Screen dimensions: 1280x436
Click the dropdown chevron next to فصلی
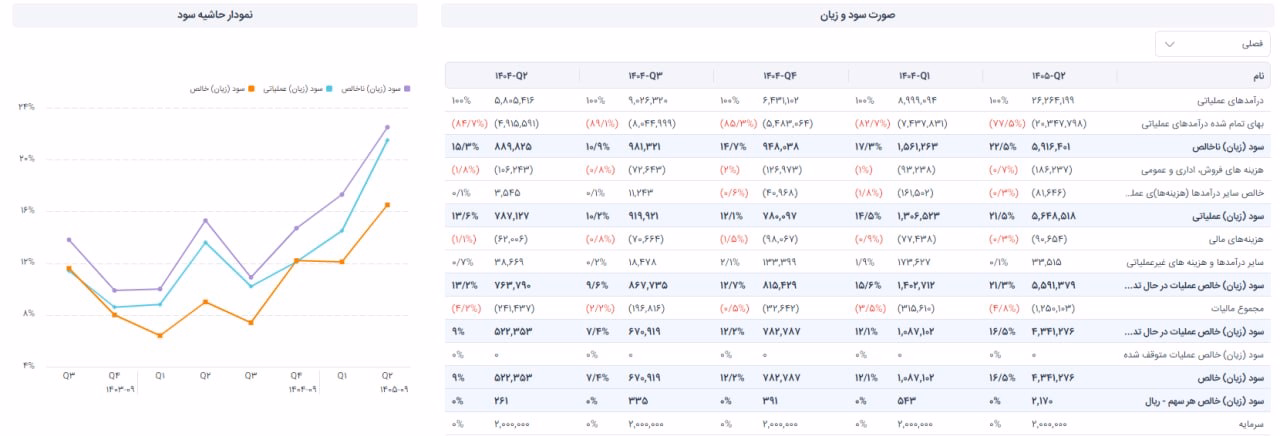click(1170, 44)
